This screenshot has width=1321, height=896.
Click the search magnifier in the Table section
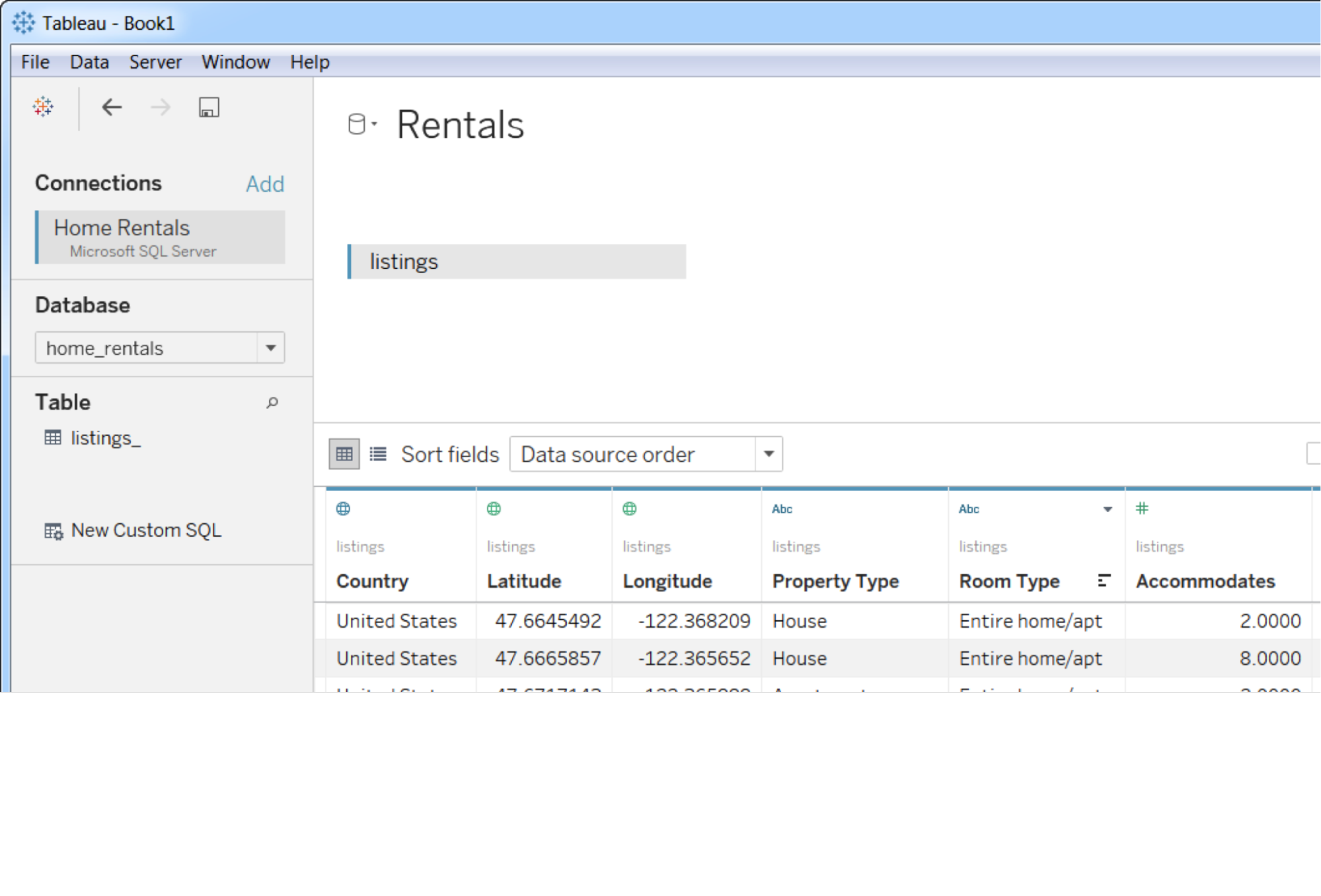272,402
